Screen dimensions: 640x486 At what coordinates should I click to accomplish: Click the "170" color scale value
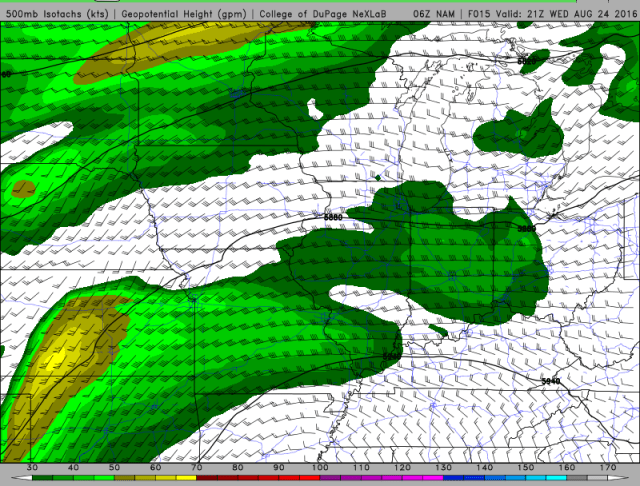click(x=608, y=468)
